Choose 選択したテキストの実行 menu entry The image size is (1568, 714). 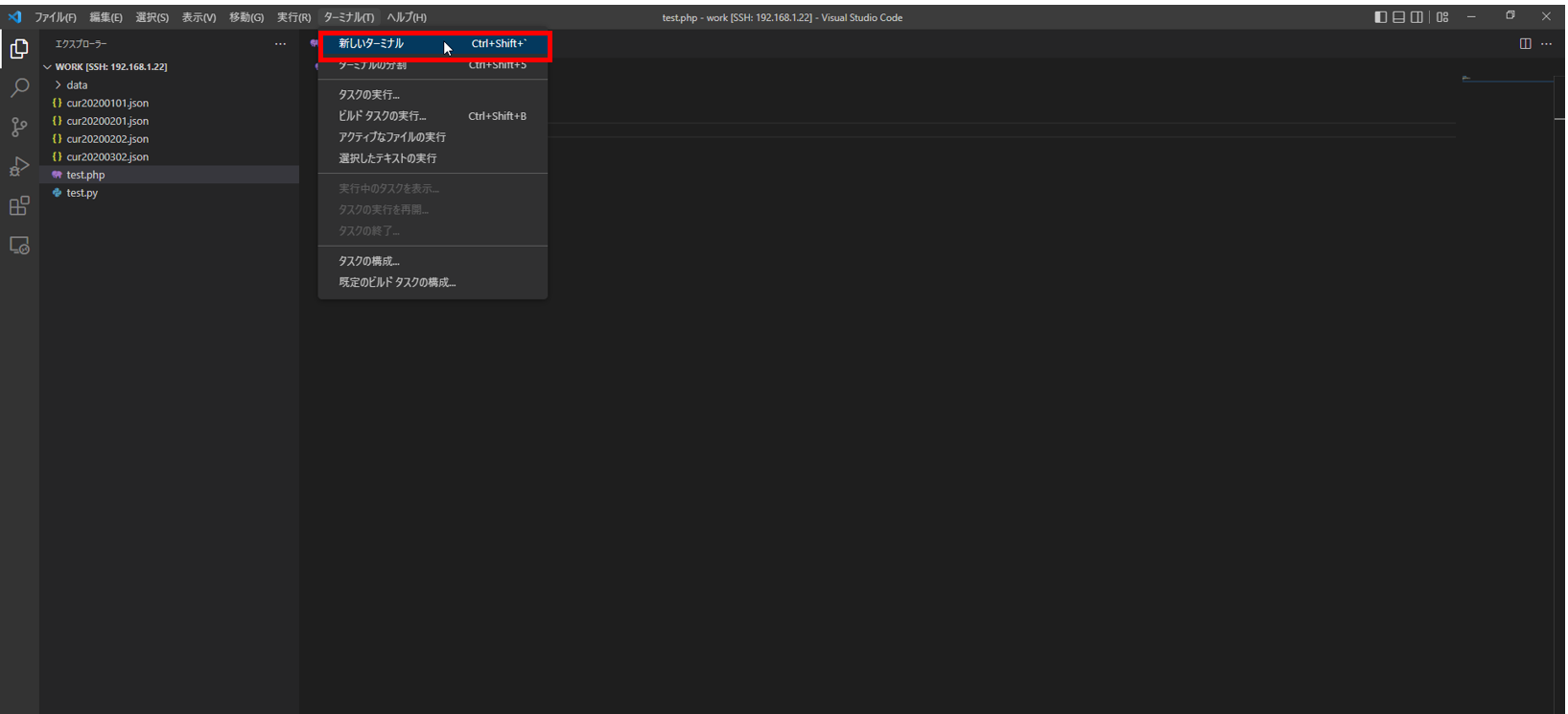[x=433, y=158]
